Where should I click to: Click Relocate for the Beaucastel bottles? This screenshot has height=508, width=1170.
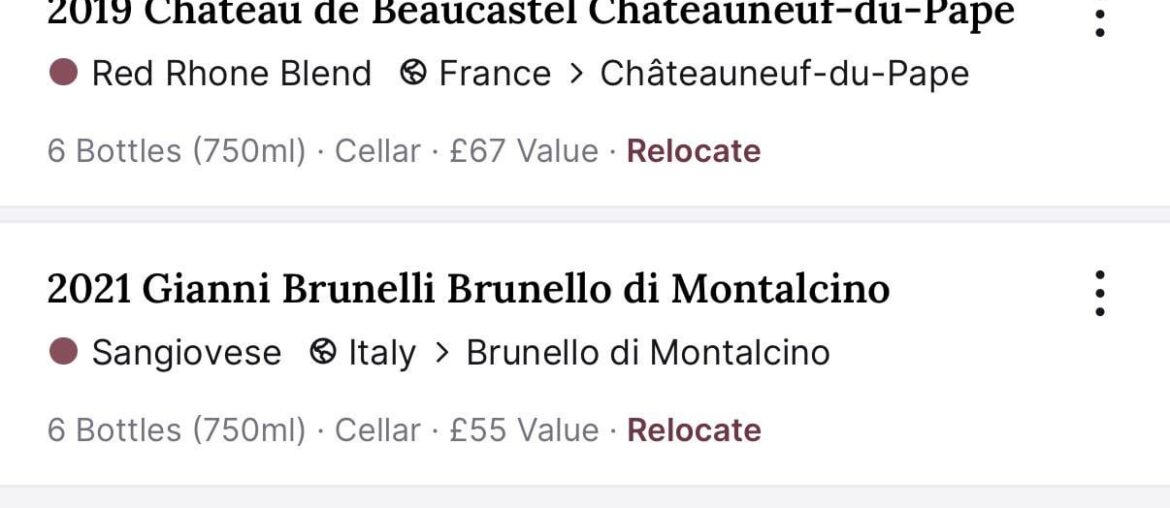pos(693,152)
